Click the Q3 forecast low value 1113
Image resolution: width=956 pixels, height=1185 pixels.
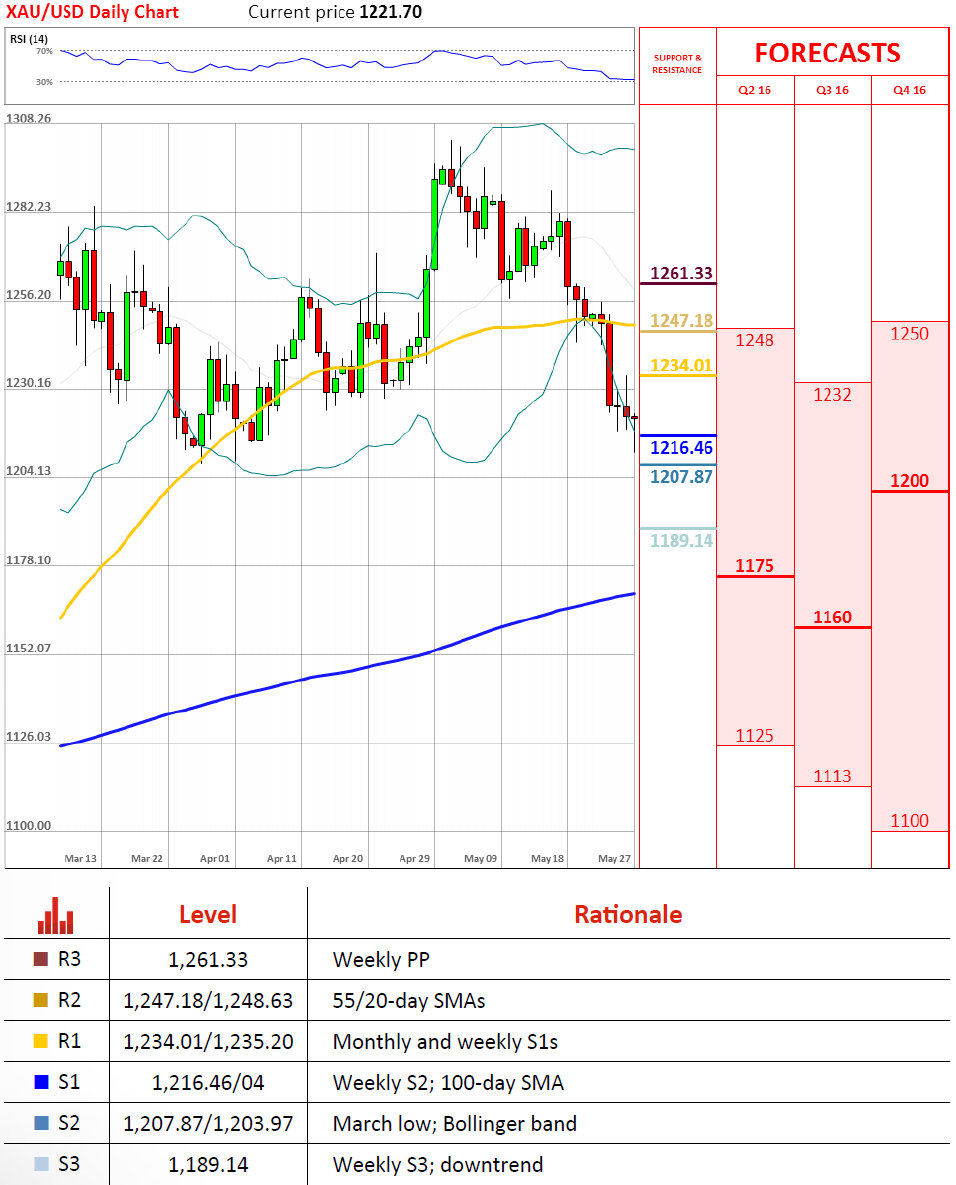(x=832, y=776)
